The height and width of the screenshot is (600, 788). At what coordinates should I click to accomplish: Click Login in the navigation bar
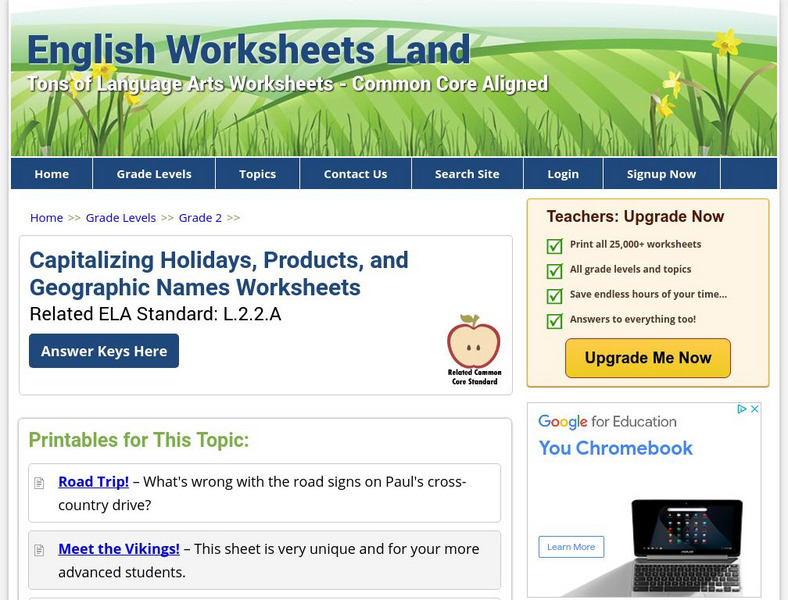click(563, 174)
